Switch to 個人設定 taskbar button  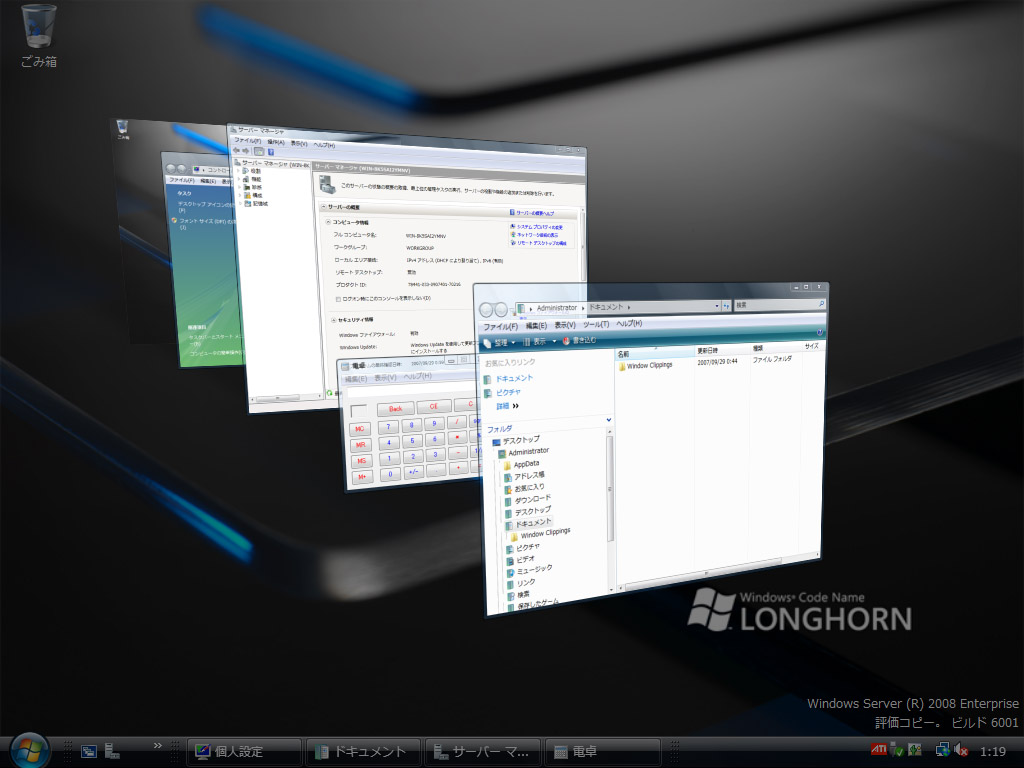click(x=244, y=752)
